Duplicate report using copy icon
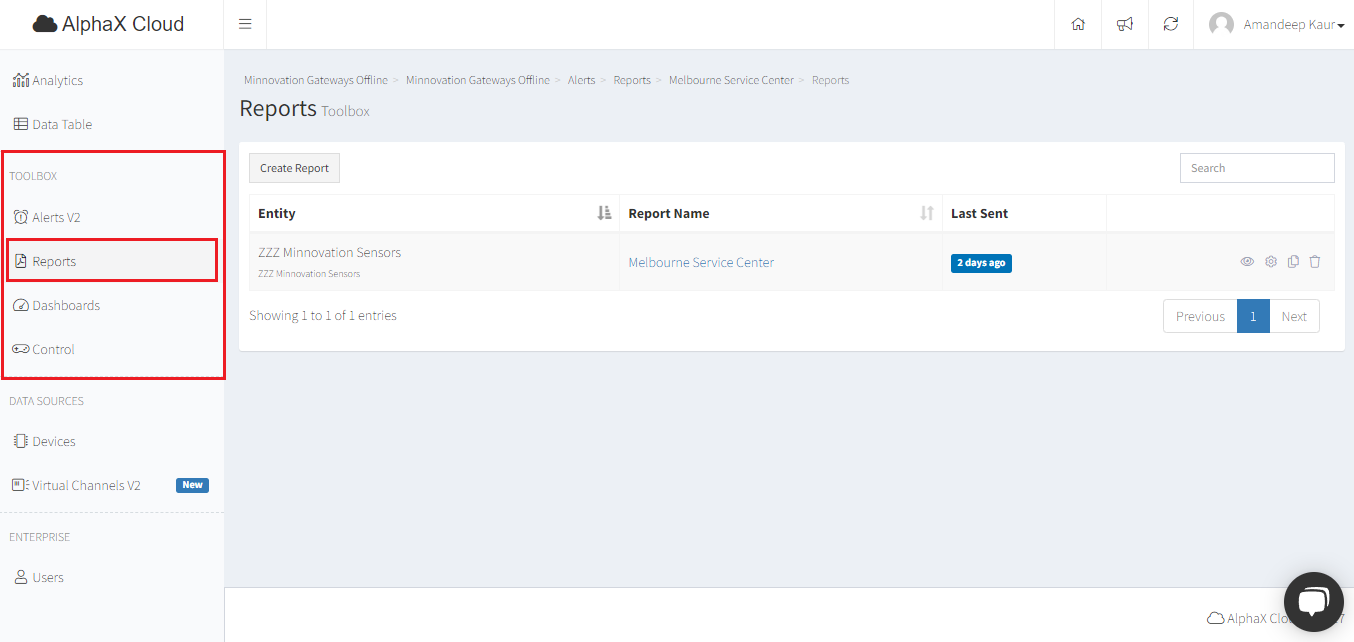This screenshot has height=642, width=1354. click(x=1293, y=262)
